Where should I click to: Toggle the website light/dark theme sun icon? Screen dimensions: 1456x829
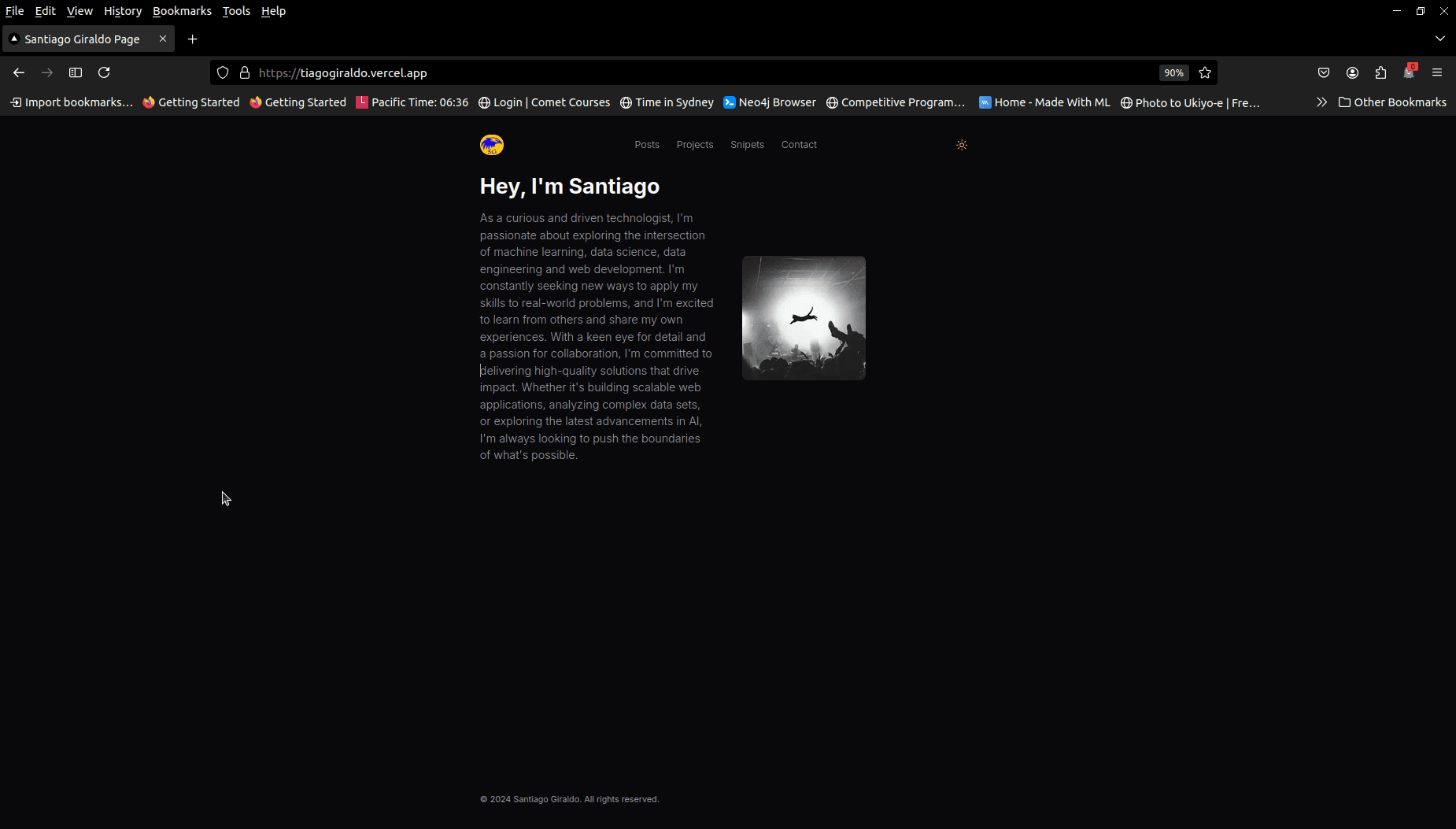point(961,145)
